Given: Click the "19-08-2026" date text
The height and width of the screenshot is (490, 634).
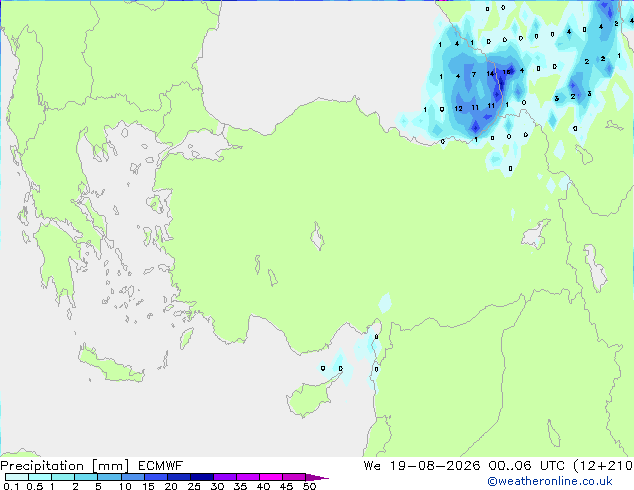Looking at the screenshot, I should 435,466.
